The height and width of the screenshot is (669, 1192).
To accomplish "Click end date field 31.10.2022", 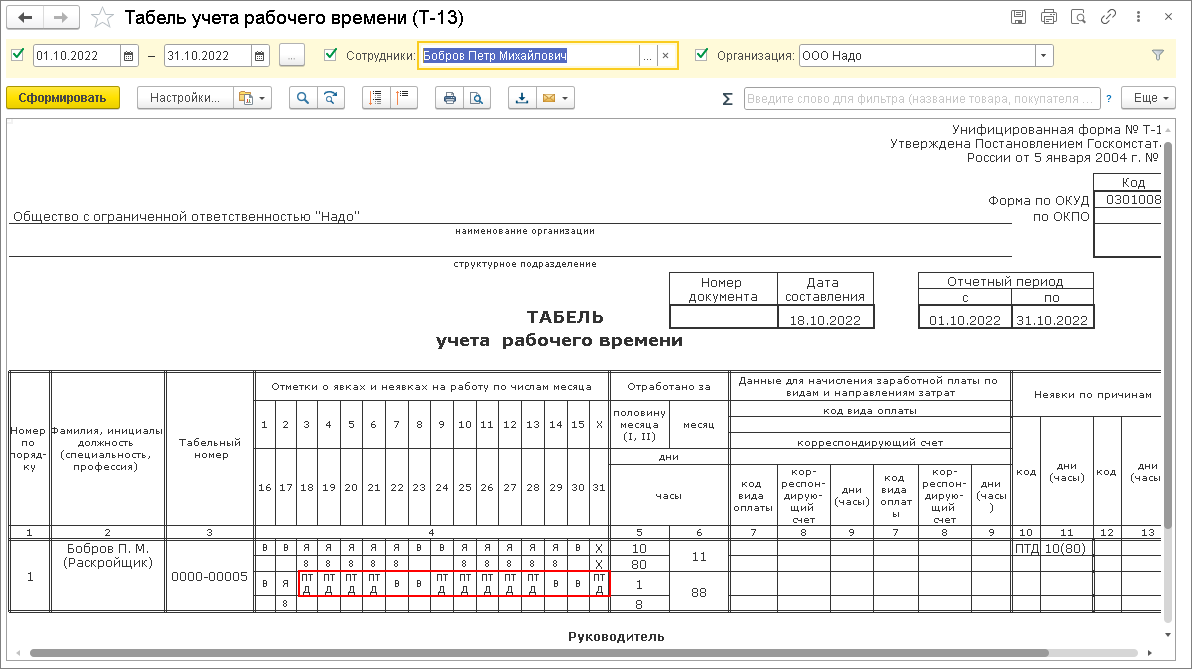I will click(x=208, y=55).
